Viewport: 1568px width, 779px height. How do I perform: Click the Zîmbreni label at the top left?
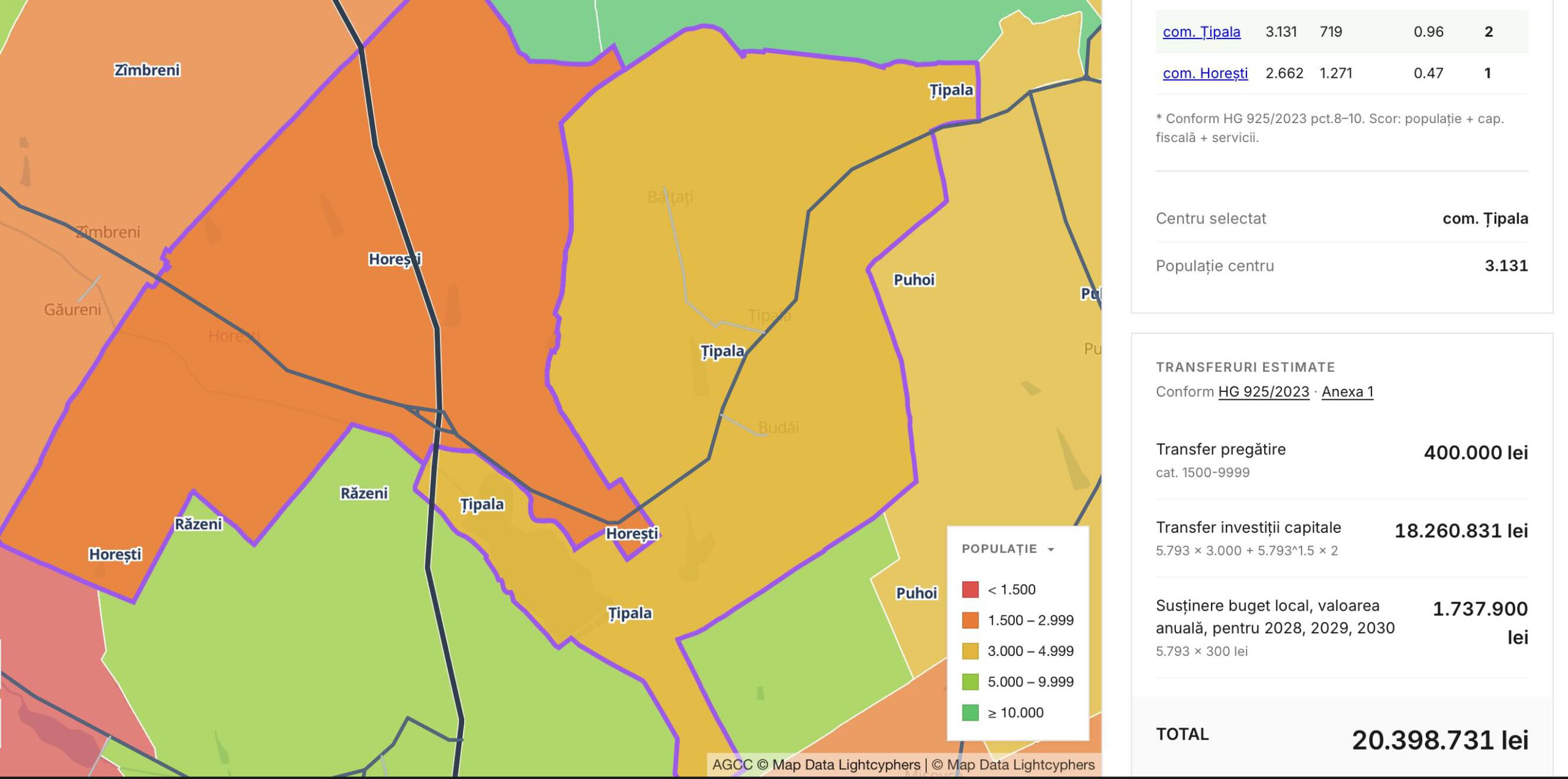(147, 70)
